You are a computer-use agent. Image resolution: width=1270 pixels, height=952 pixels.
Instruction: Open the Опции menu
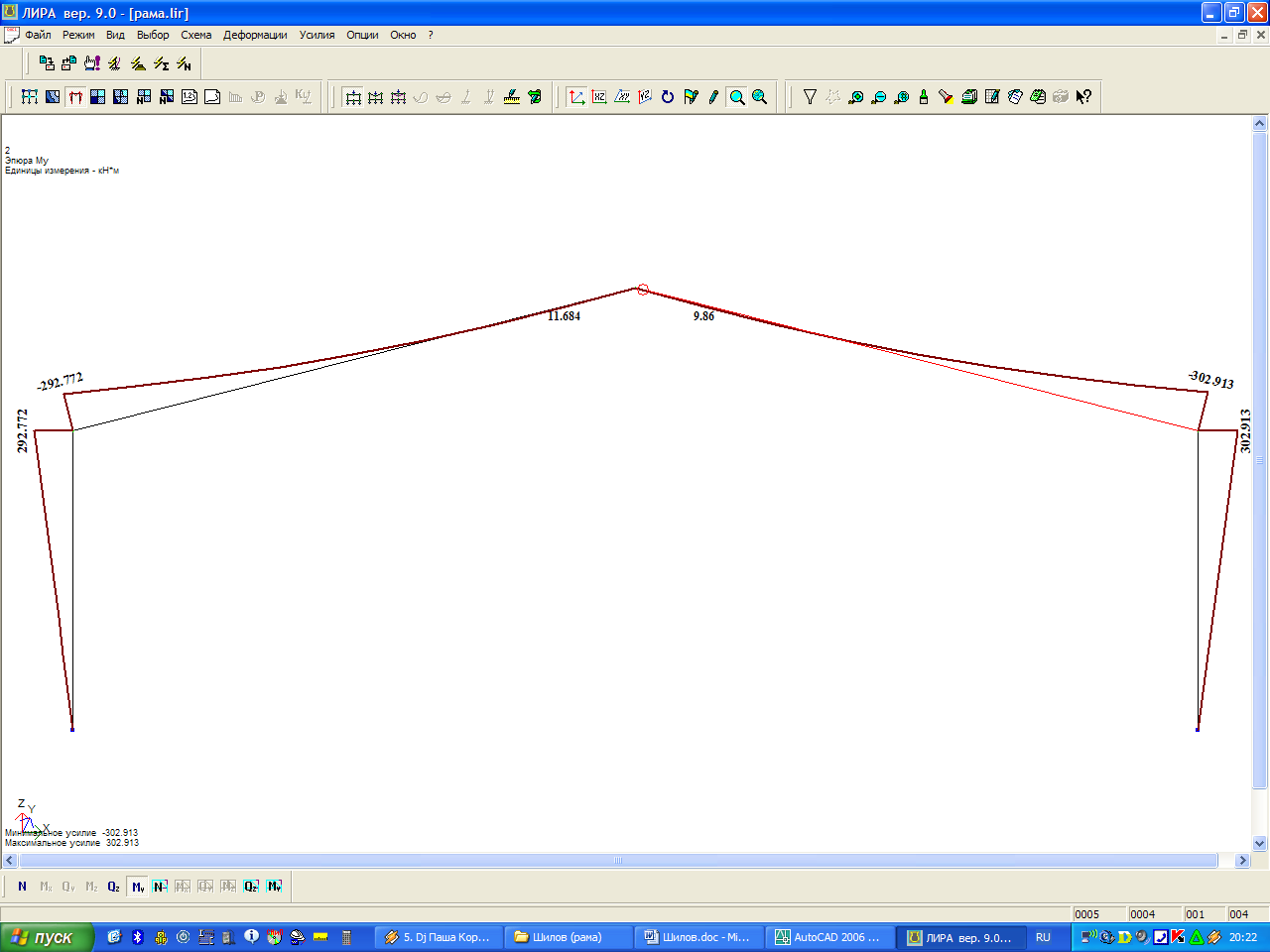coord(362,35)
